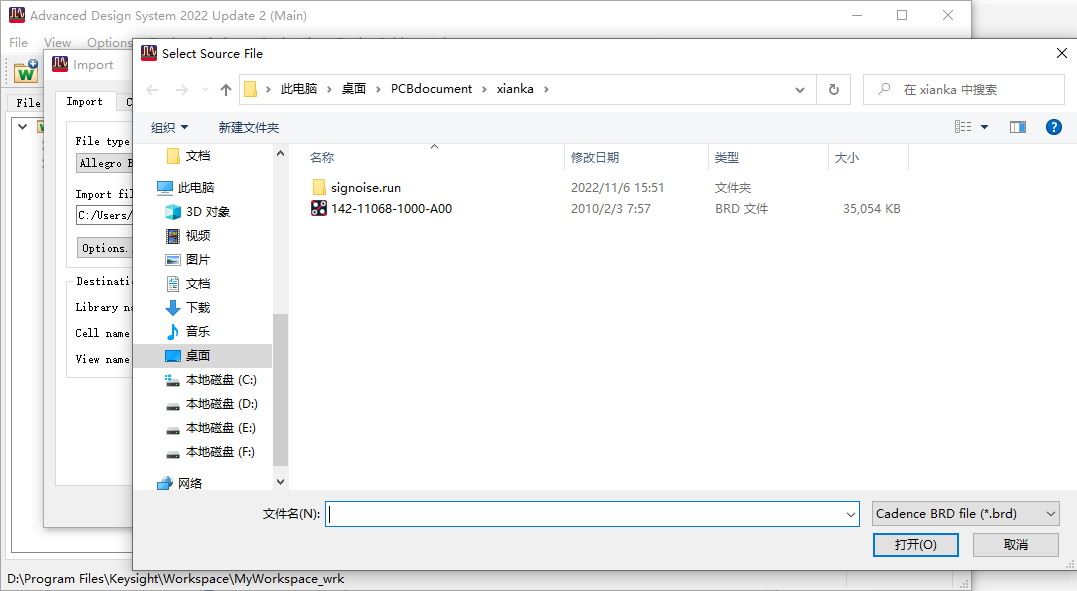Select 桌面 in navigation pane
This screenshot has width=1077, height=591.
click(x=203, y=356)
